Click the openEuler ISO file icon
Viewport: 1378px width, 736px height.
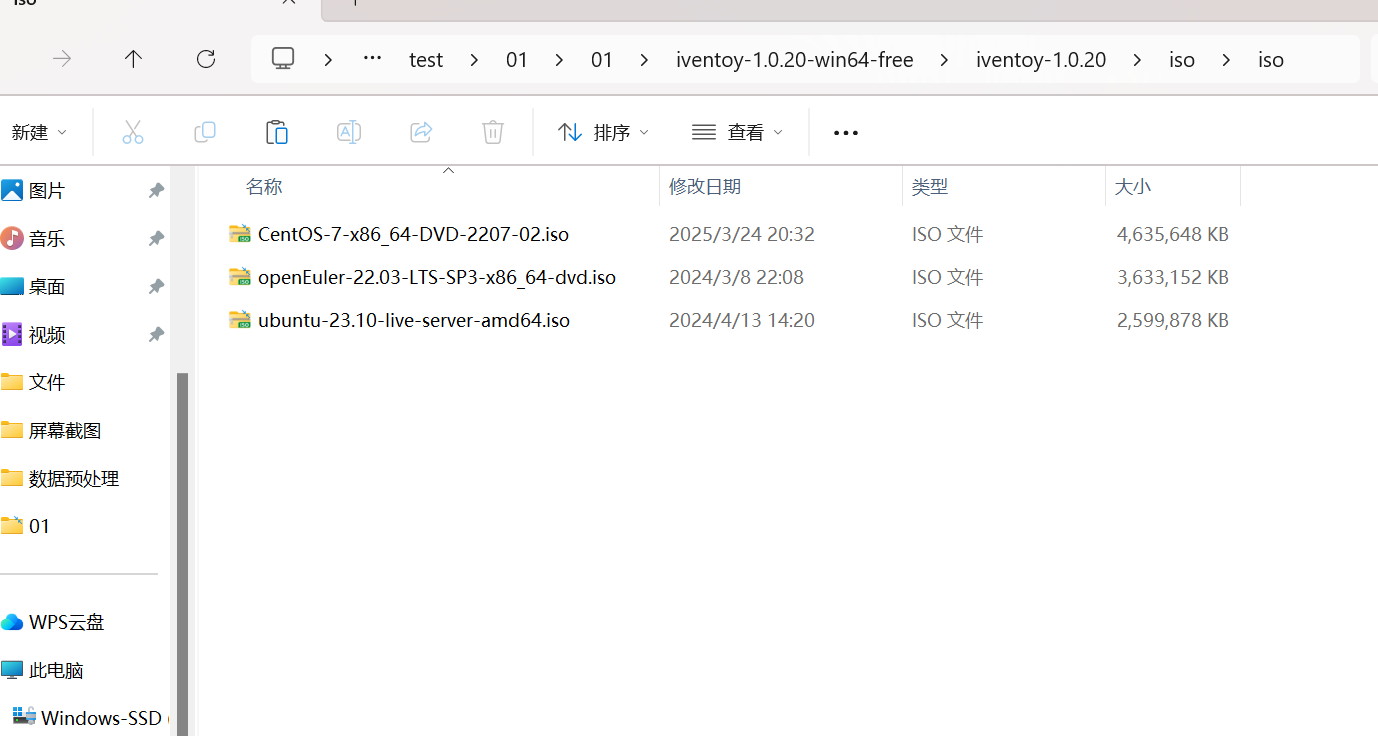tap(239, 277)
